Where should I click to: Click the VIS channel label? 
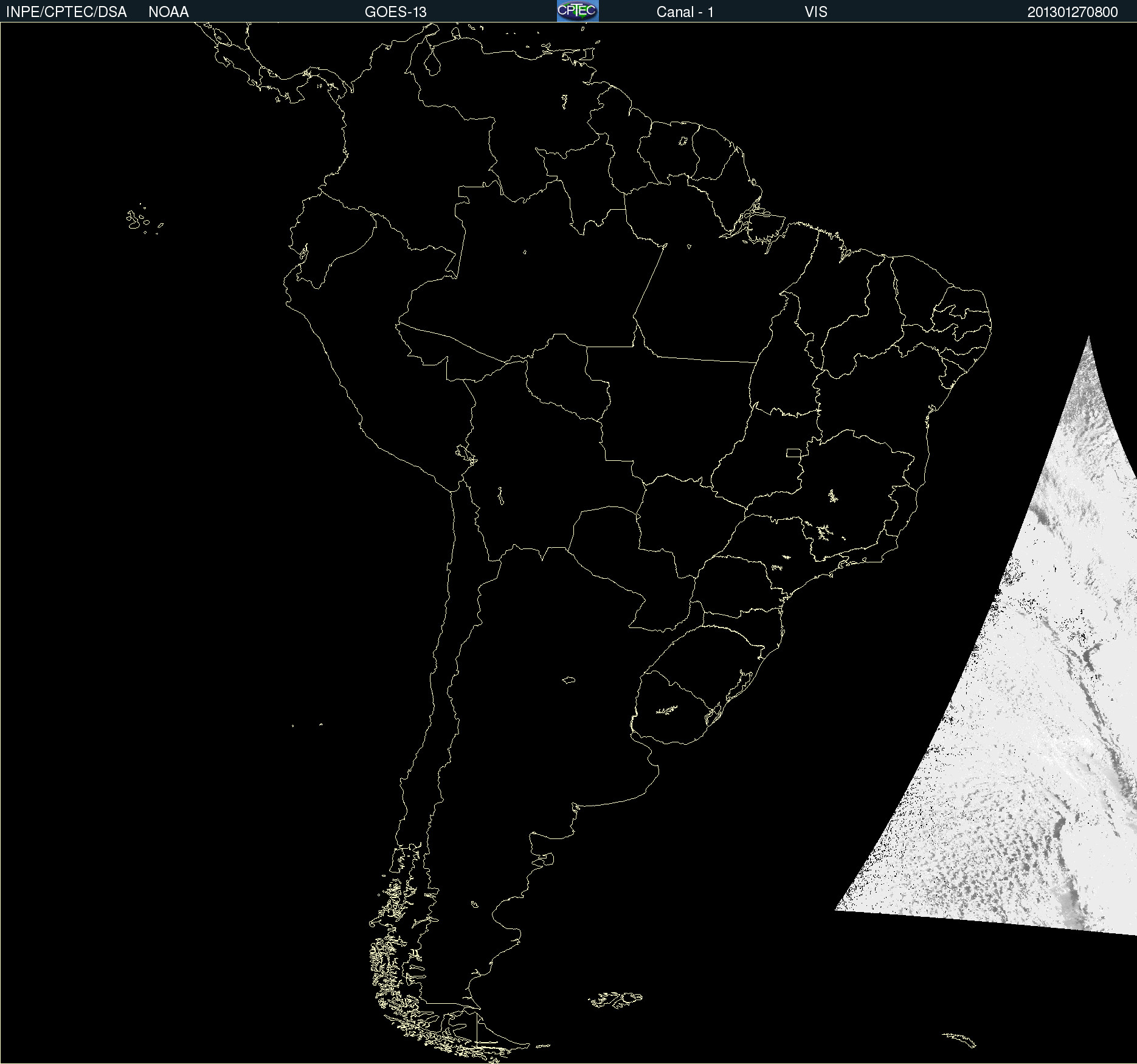coord(816,12)
